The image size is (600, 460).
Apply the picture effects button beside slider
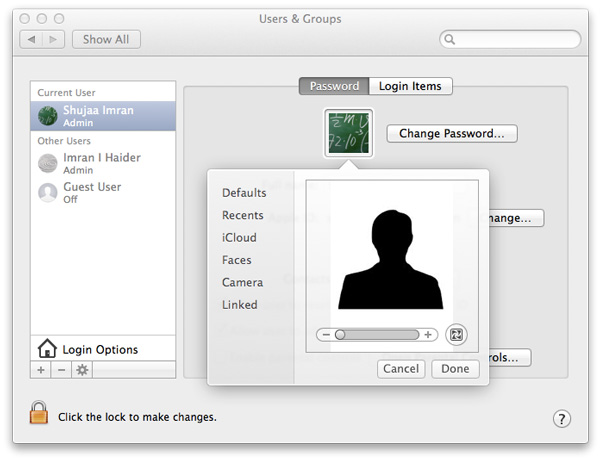456,335
